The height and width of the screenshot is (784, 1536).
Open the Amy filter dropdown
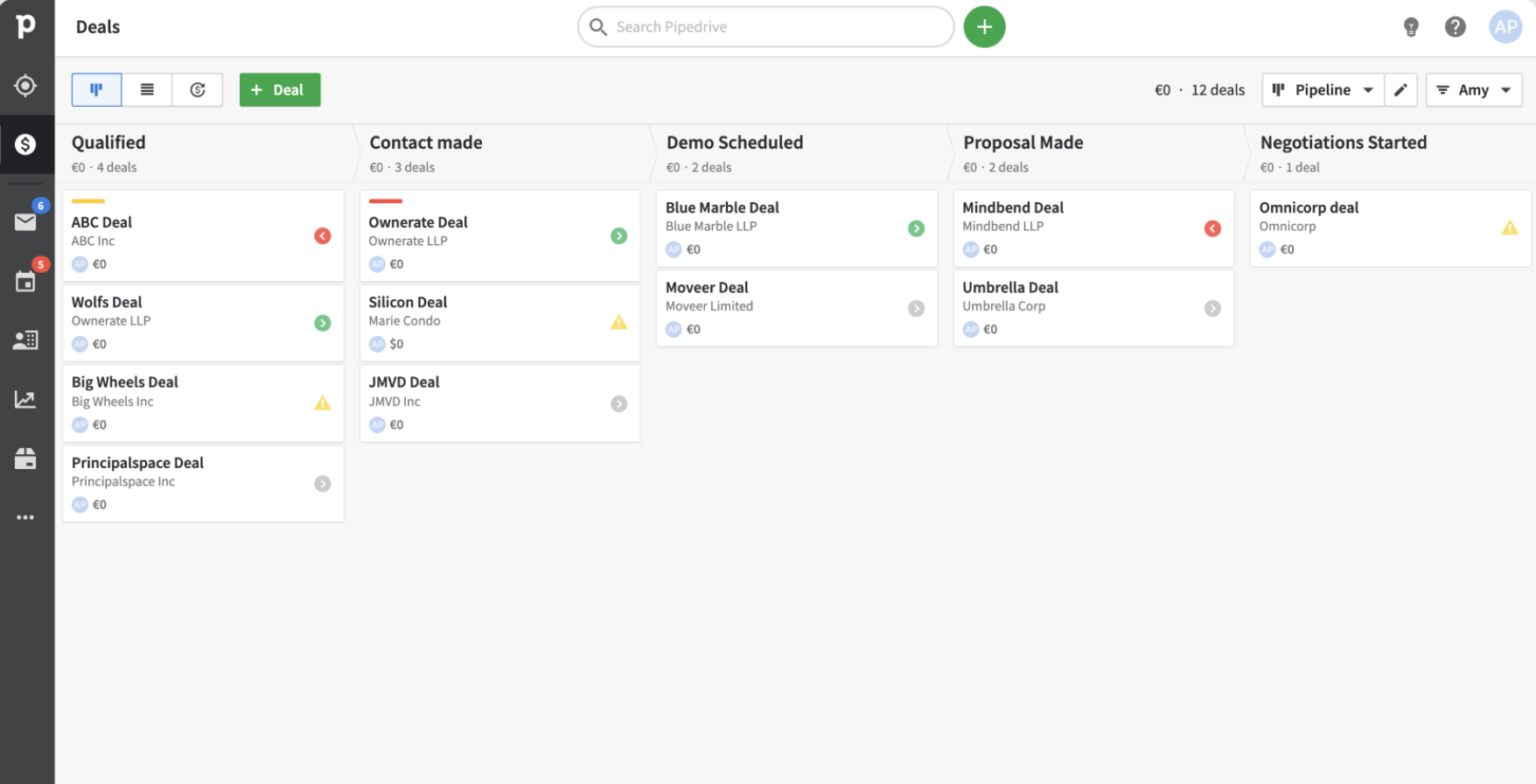(1473, 90)
